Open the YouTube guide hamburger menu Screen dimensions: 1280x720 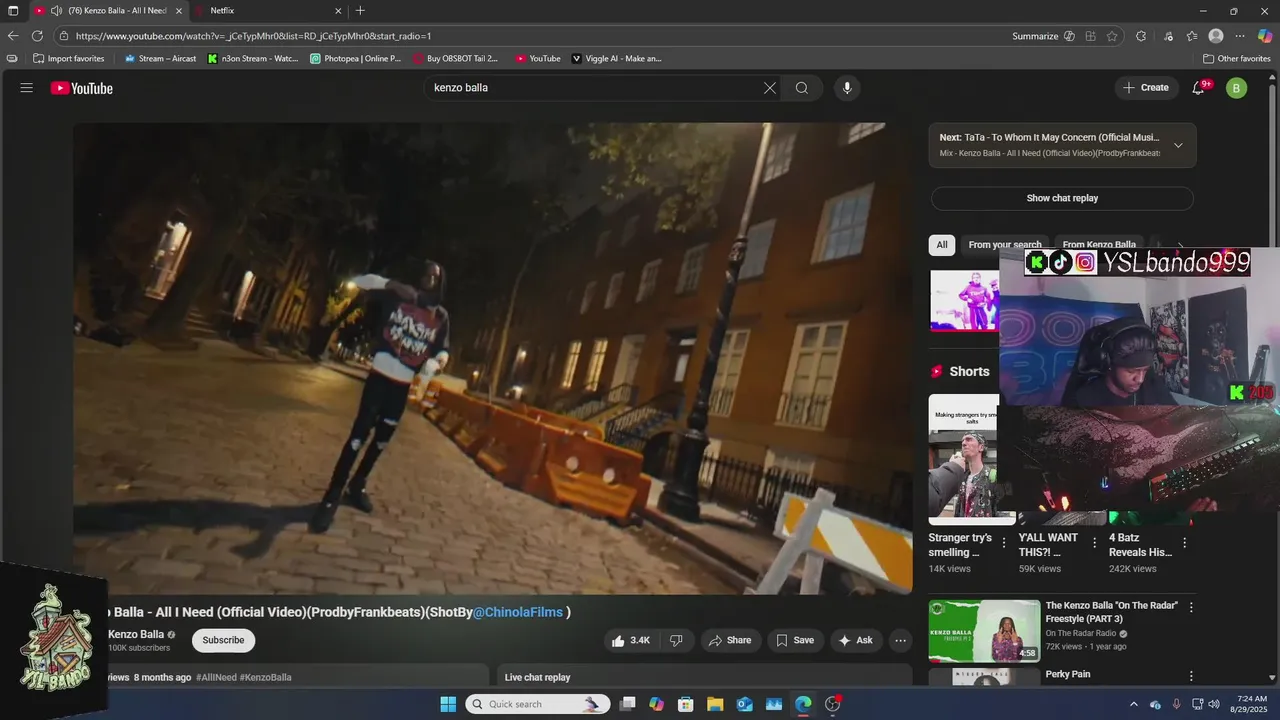coord(27,88)
